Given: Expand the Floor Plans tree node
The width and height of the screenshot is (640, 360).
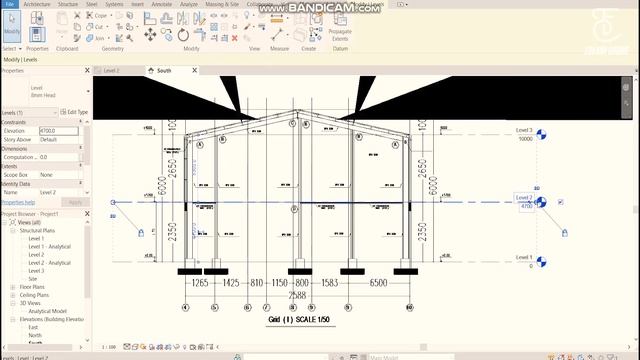Looking at the screenshot, I should click(13, 287).
